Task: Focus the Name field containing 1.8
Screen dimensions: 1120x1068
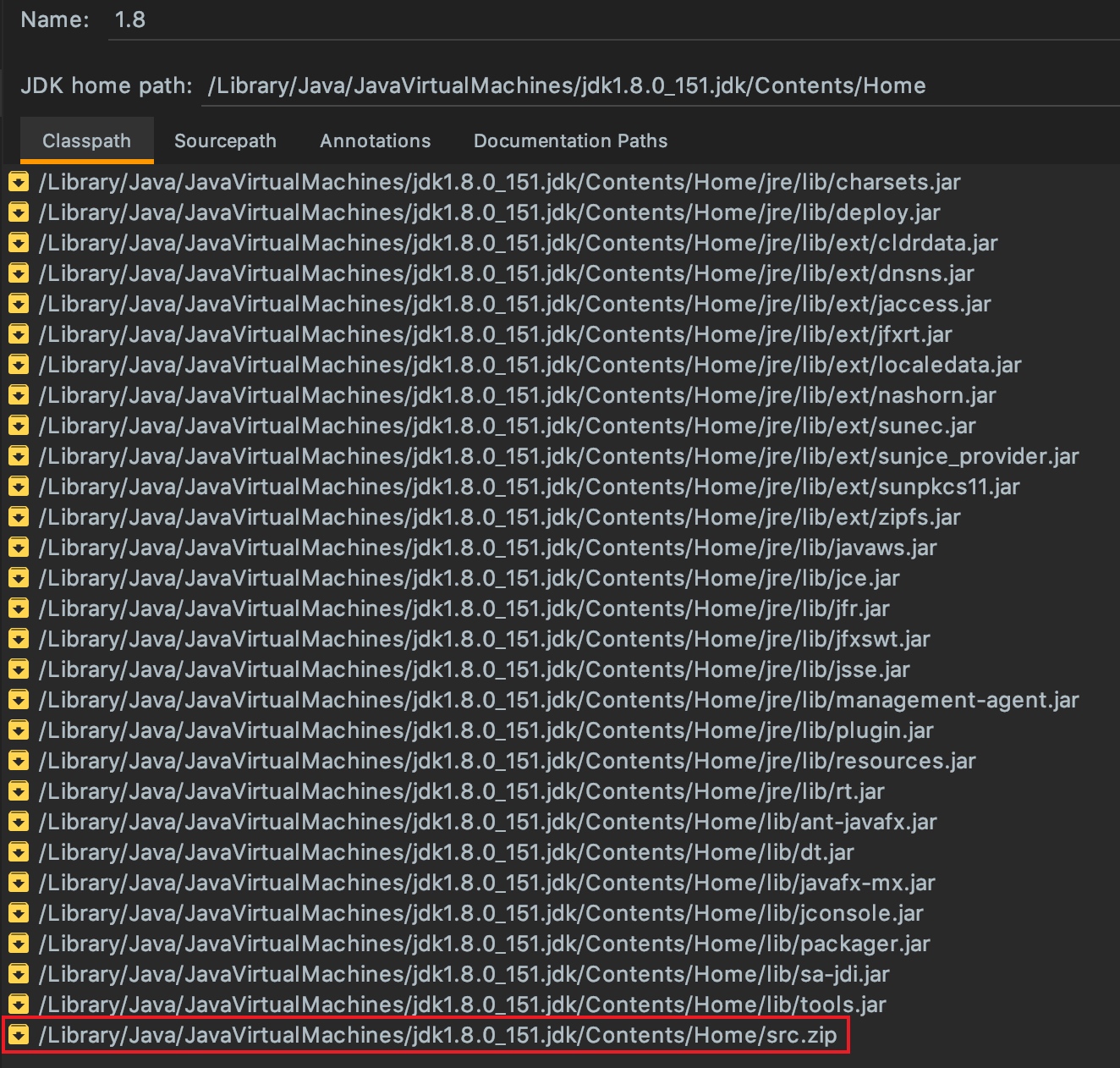Action: pos(613,19)
